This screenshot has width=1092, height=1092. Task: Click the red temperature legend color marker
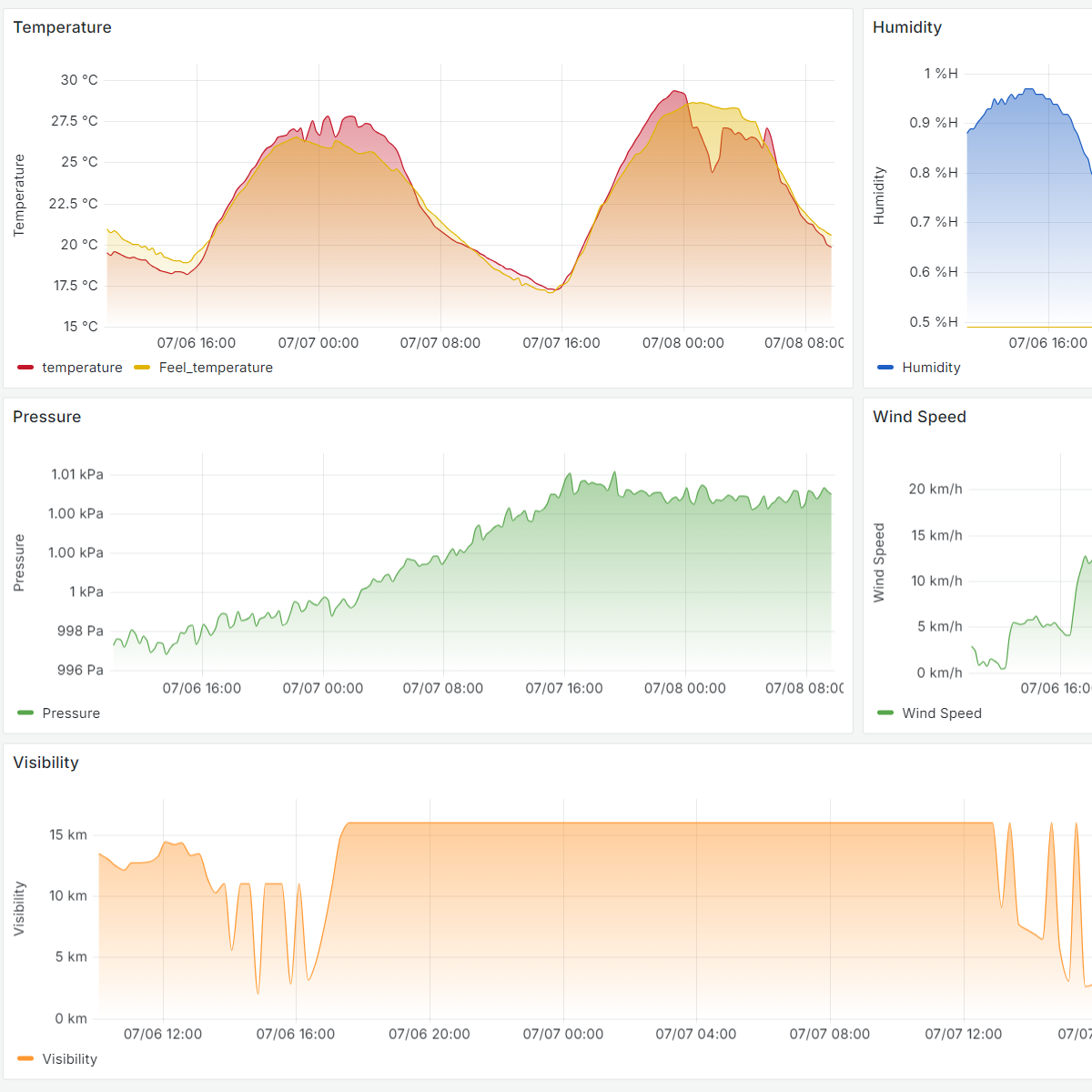24,368
